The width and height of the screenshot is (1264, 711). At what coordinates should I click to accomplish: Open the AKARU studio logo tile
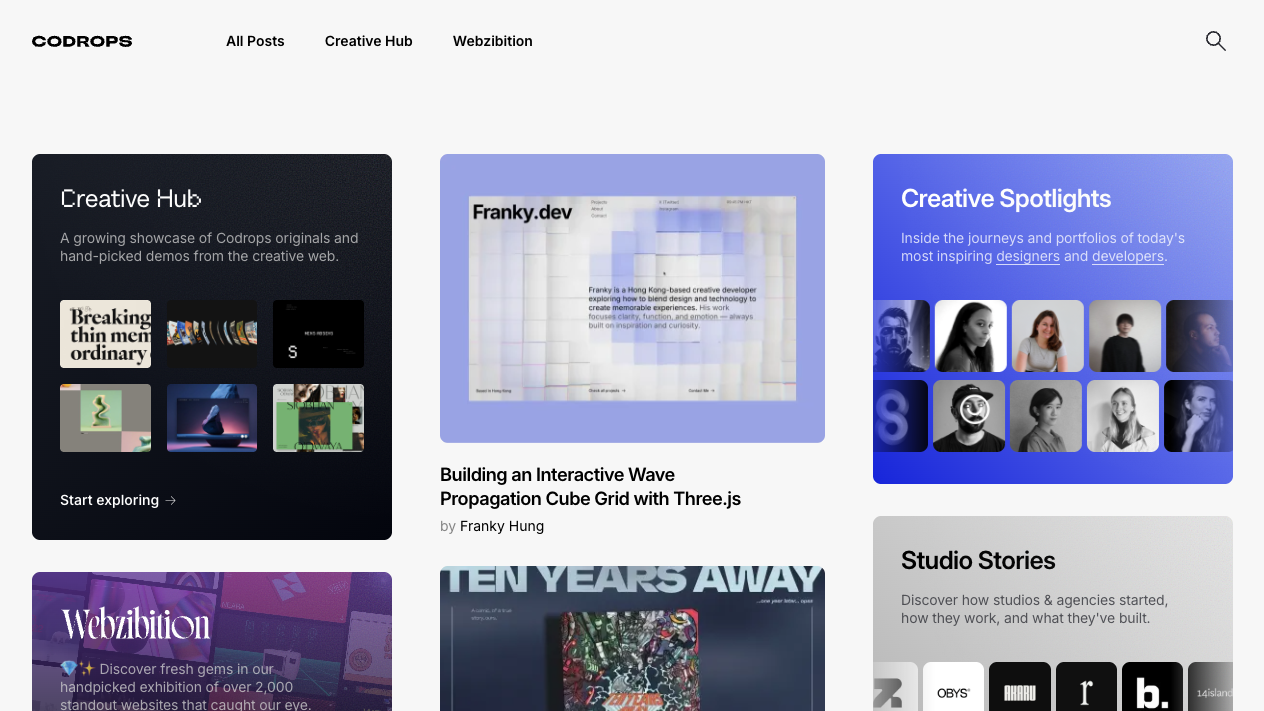[x=1020, y=687]
